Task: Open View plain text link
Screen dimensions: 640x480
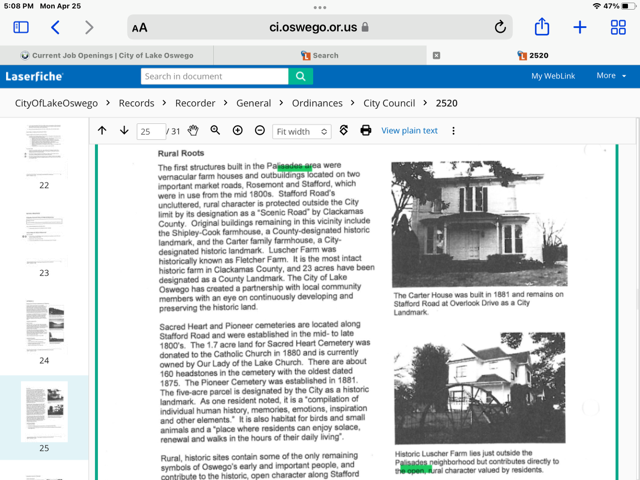Action: (409, 131)
